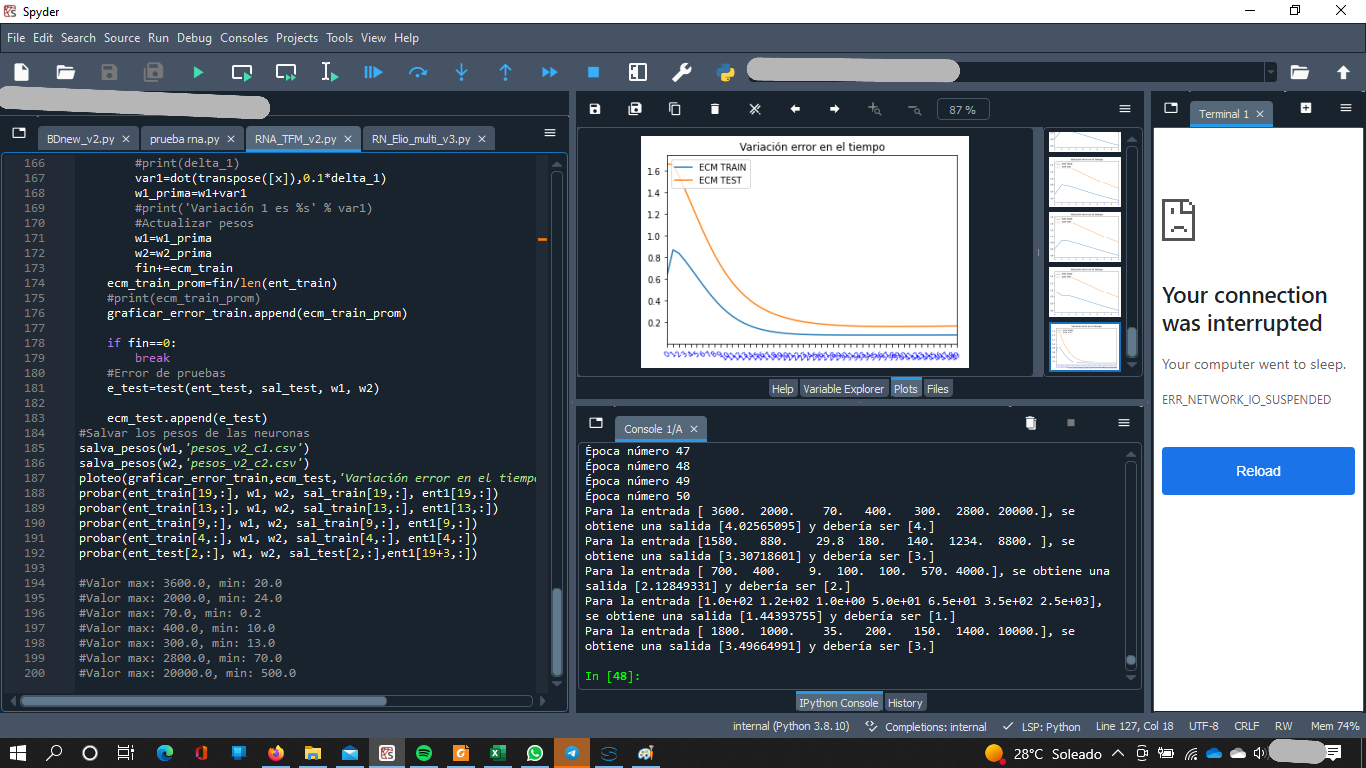Save the current plot as image

(x=595, y=109)
